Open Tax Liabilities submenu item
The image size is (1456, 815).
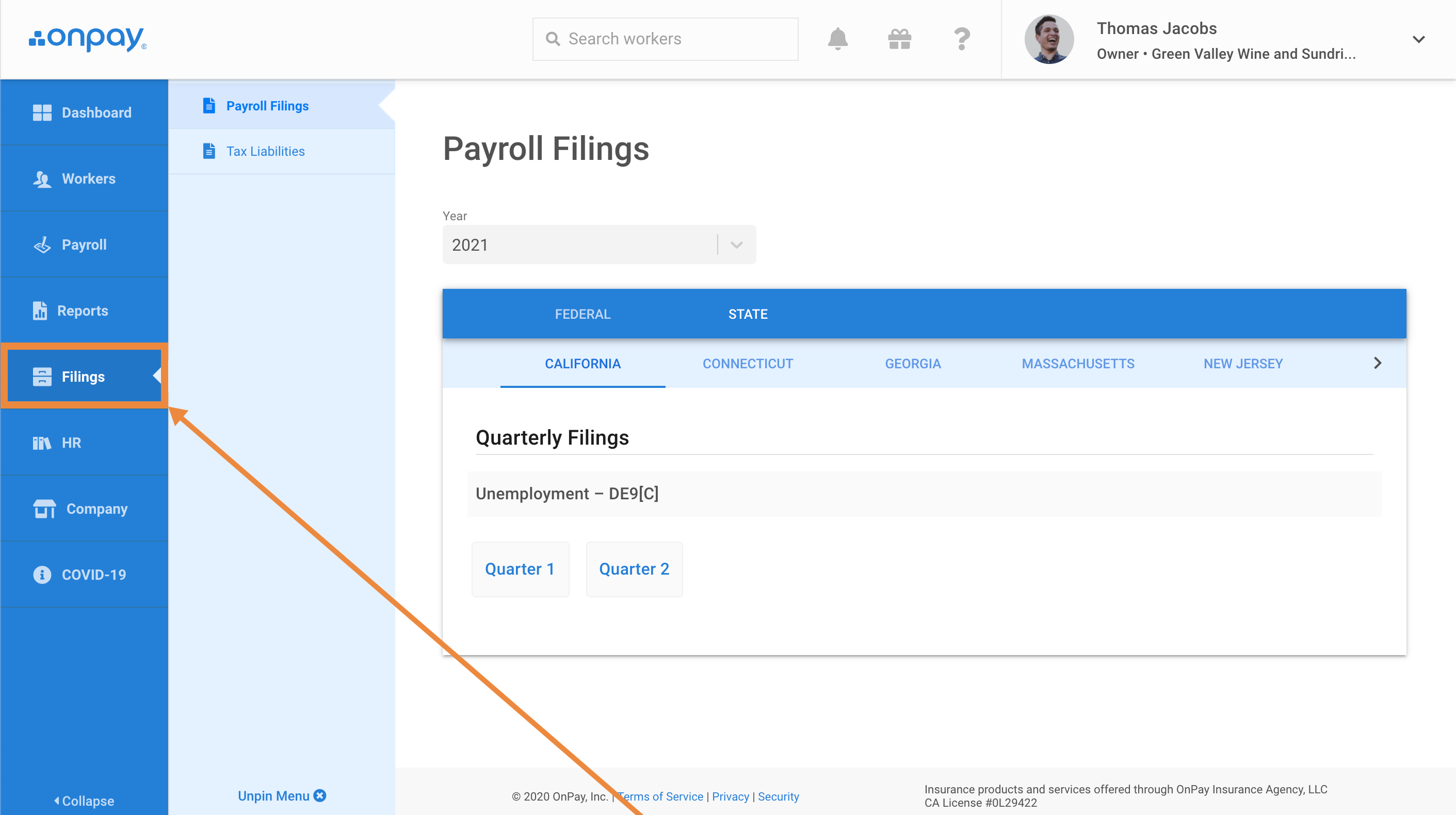coord(282,151)
